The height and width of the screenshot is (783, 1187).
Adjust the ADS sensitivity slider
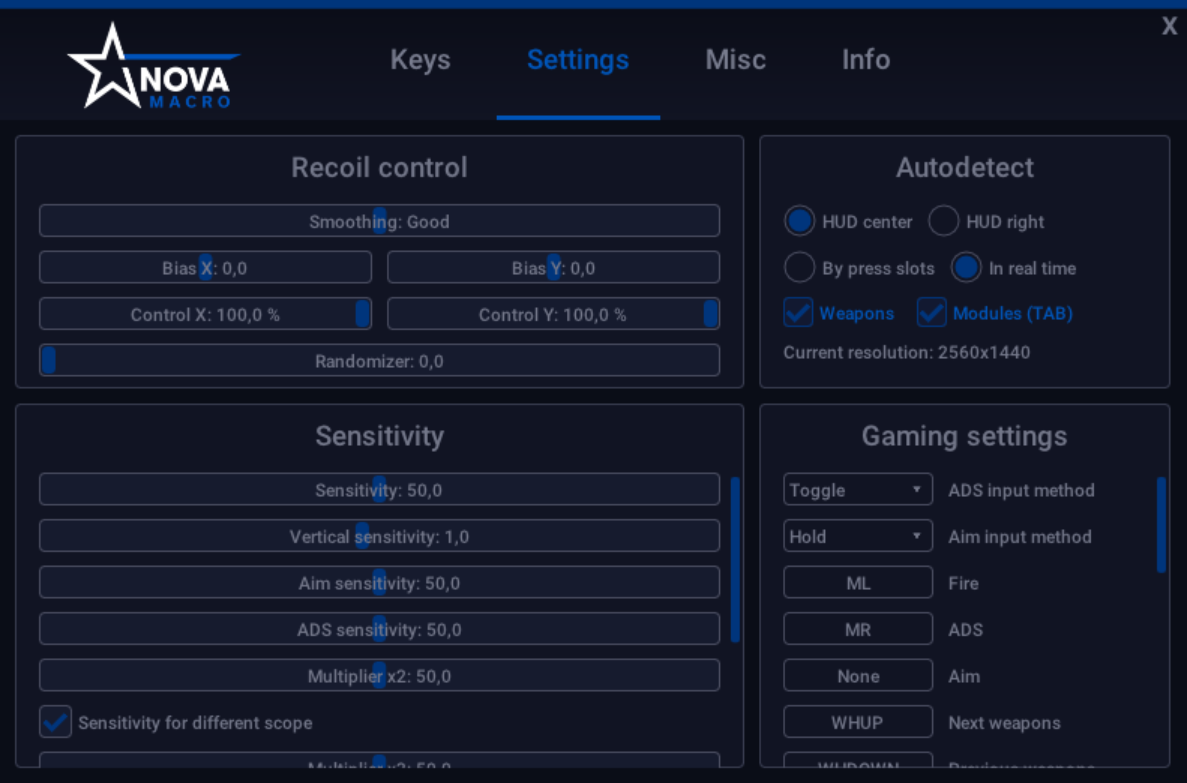tap(379, 629)
